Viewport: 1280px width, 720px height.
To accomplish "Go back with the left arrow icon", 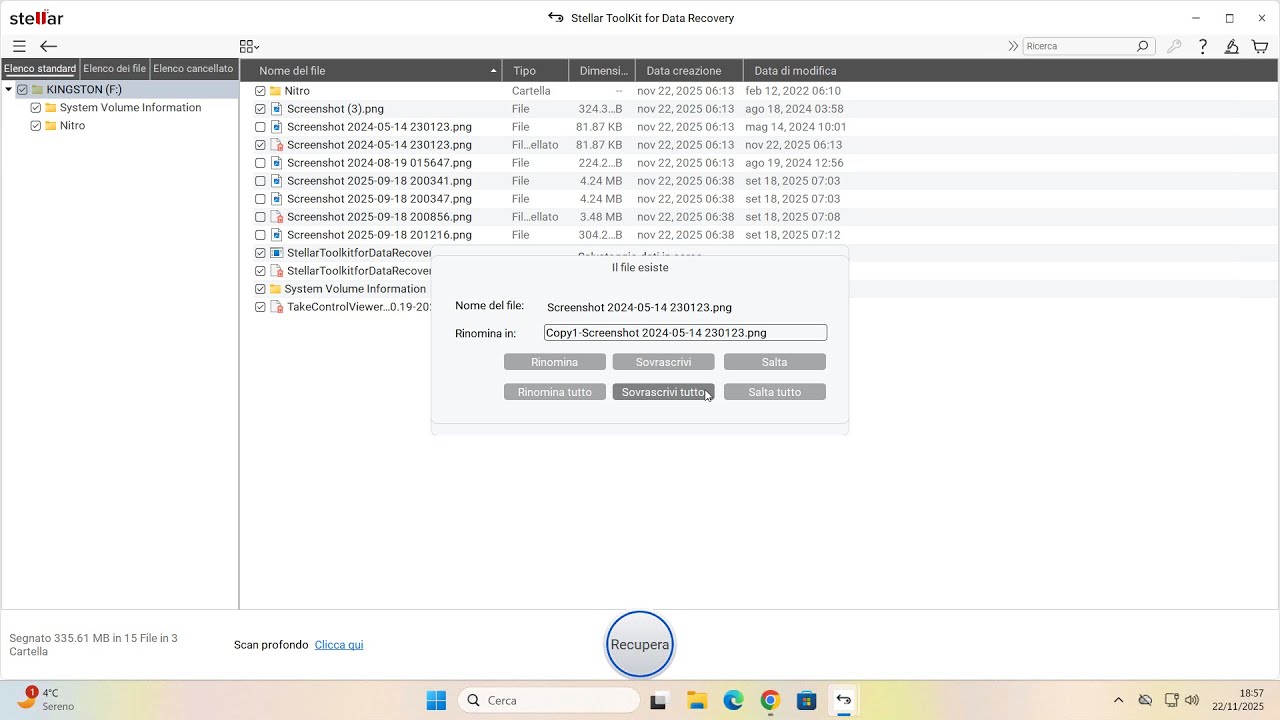I will click(x=48, y=46).
